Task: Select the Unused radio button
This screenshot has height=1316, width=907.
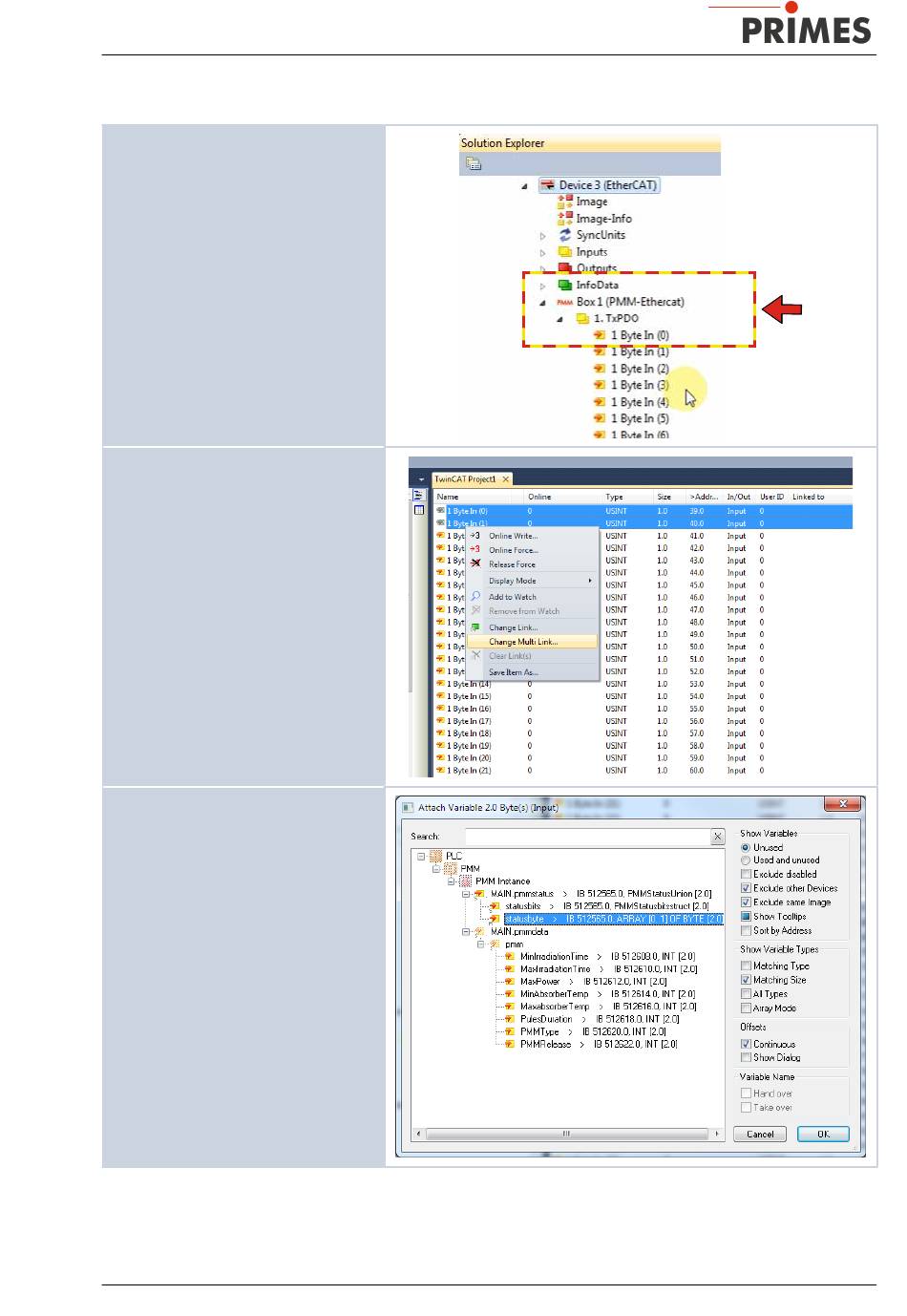Action: [746, 847]
